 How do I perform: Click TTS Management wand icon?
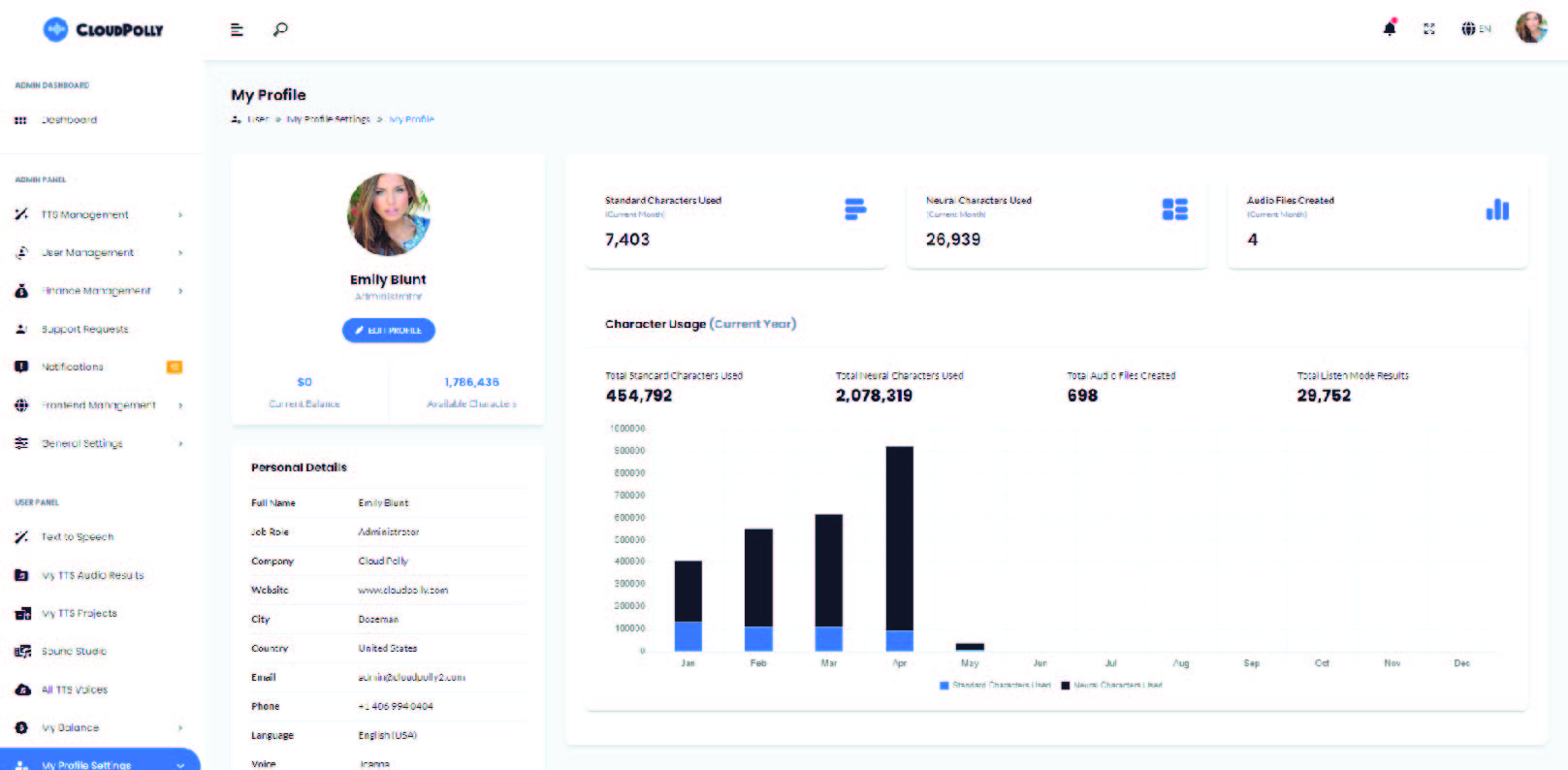click(x=21, y=214)
